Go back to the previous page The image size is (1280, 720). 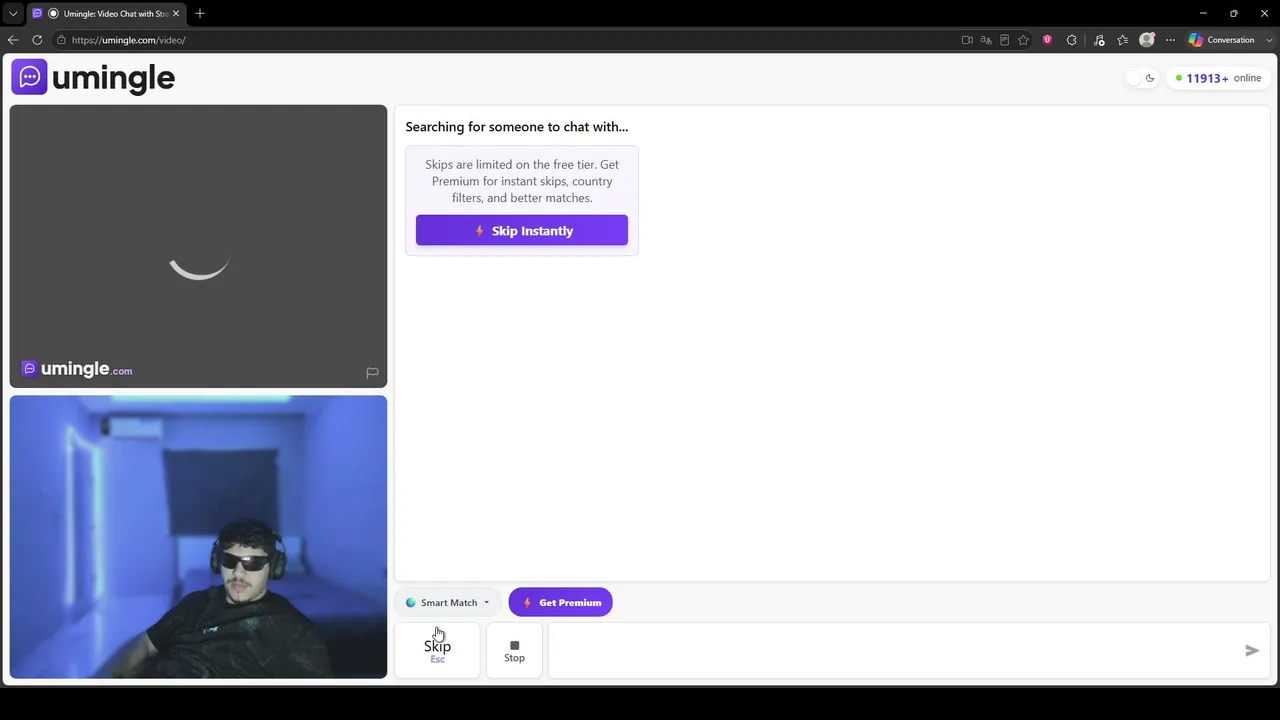pos(13,40)
